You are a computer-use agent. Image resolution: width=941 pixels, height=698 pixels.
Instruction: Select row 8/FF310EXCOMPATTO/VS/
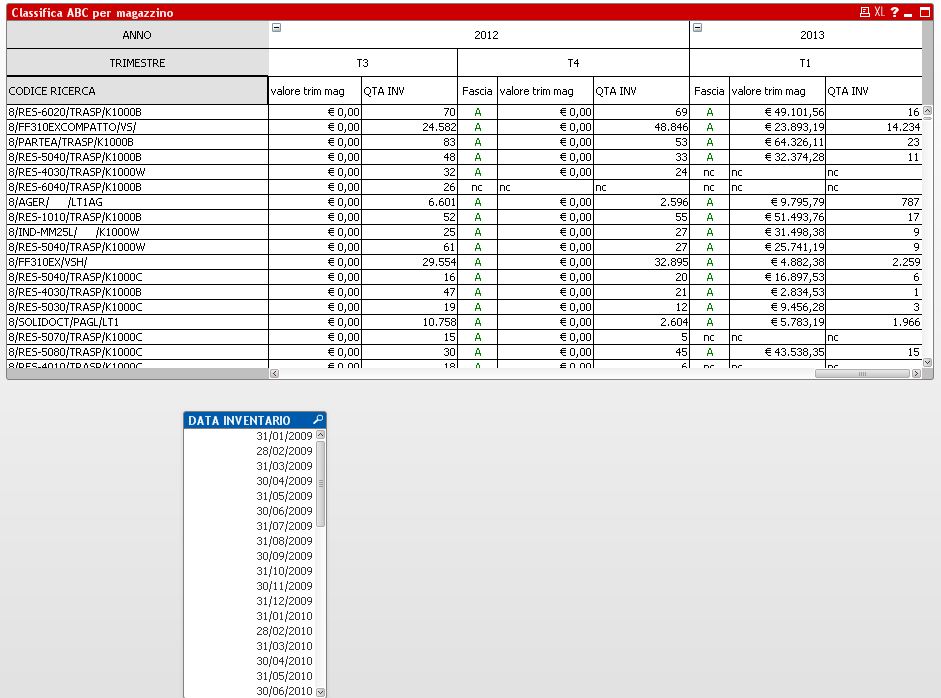click(137, 127)
